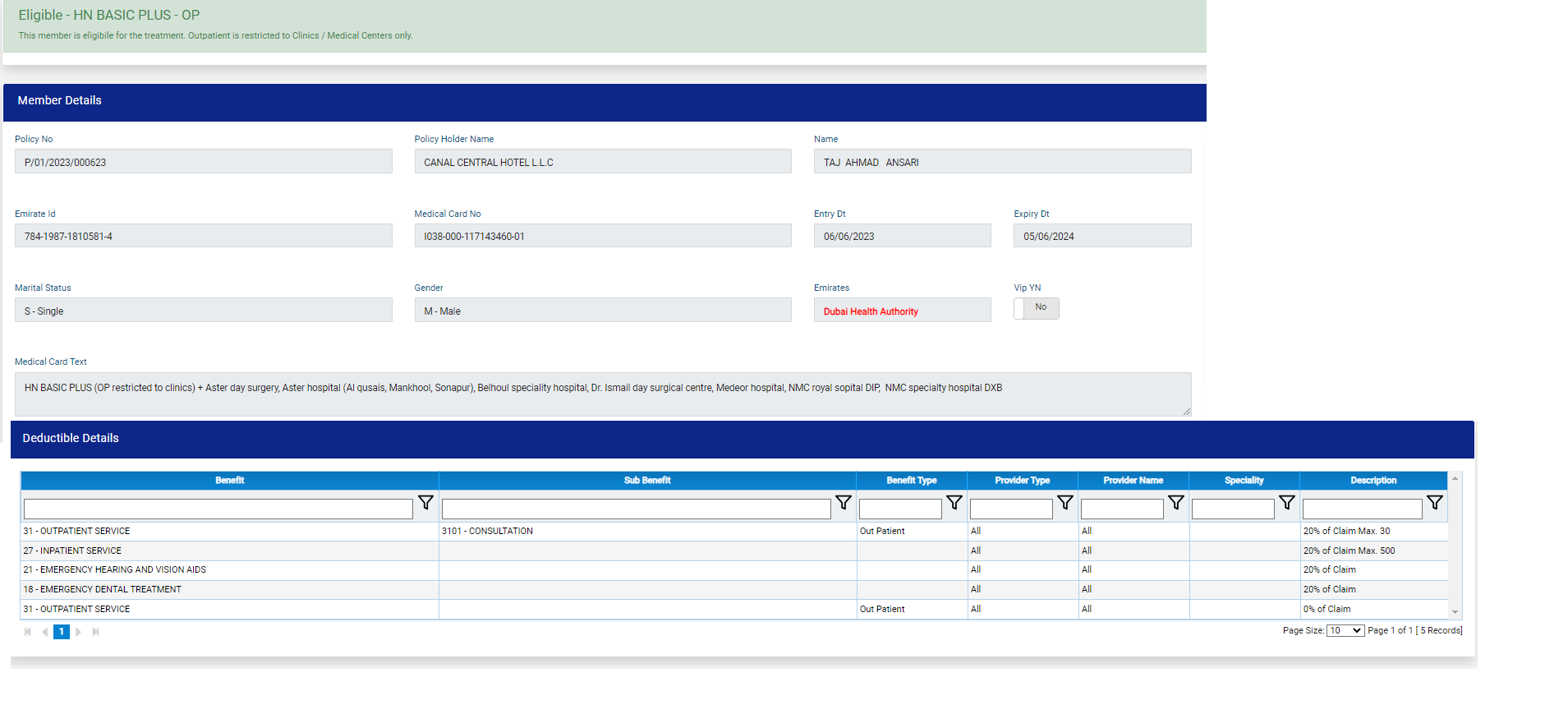Image resolution: width=1568 pixels, height=705 pixels.
Task: Select the 3101 - CONSULTATION row cell
Action: (647, 532)
